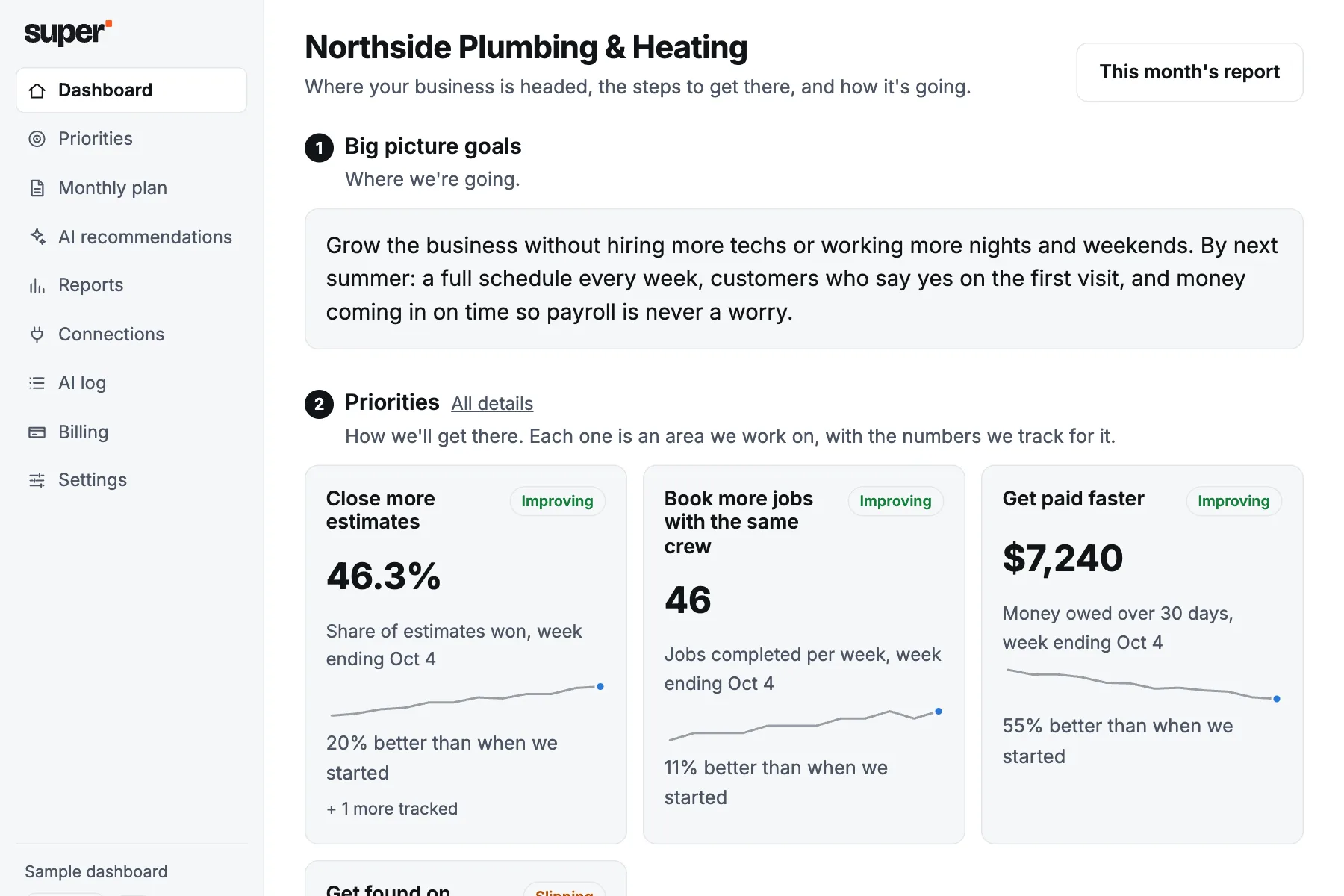Click the Reports bar chart icon
This screenshot has width=1344, height=896.
coord(37,285)
